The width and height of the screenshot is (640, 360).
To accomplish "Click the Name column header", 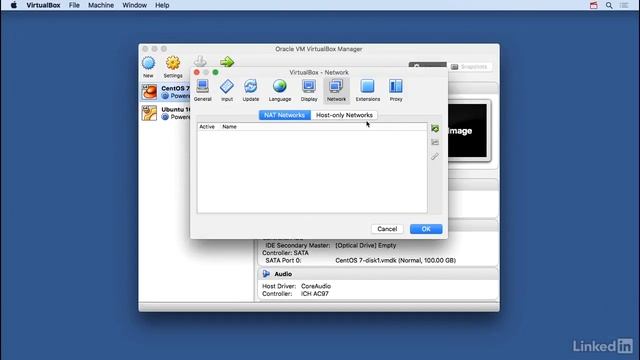I will point(229,127).
